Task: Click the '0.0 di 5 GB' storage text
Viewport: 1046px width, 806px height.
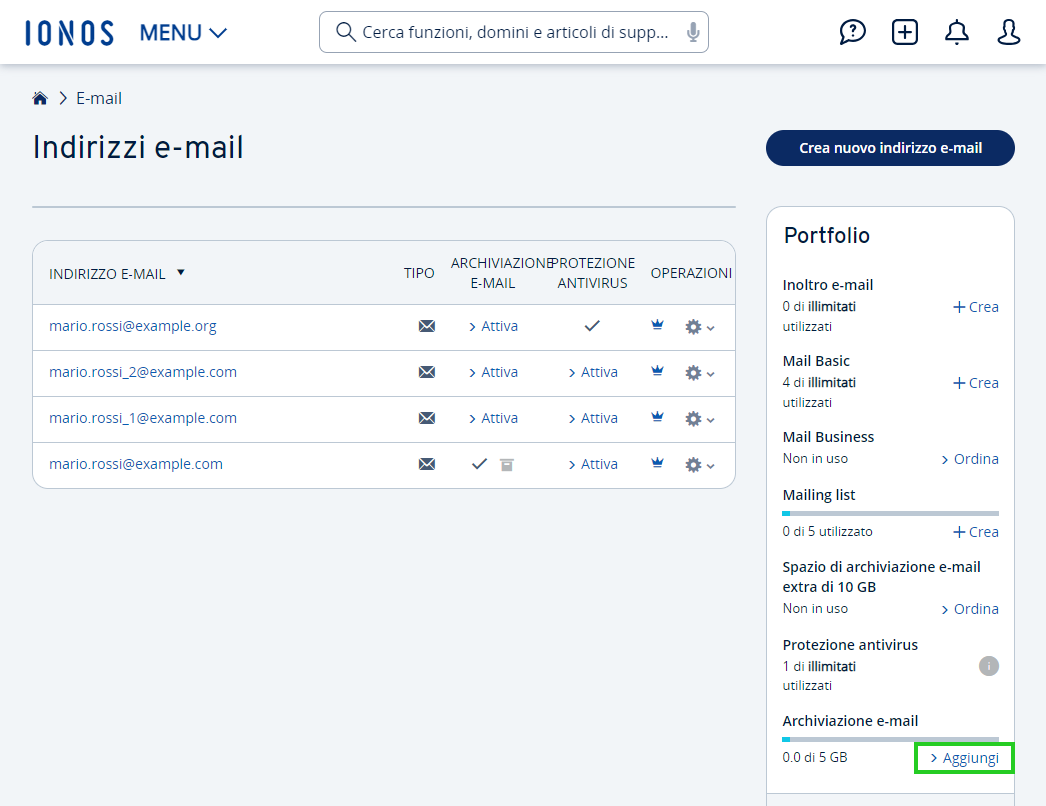Action: pyautogui.click(x=815, y=757)
